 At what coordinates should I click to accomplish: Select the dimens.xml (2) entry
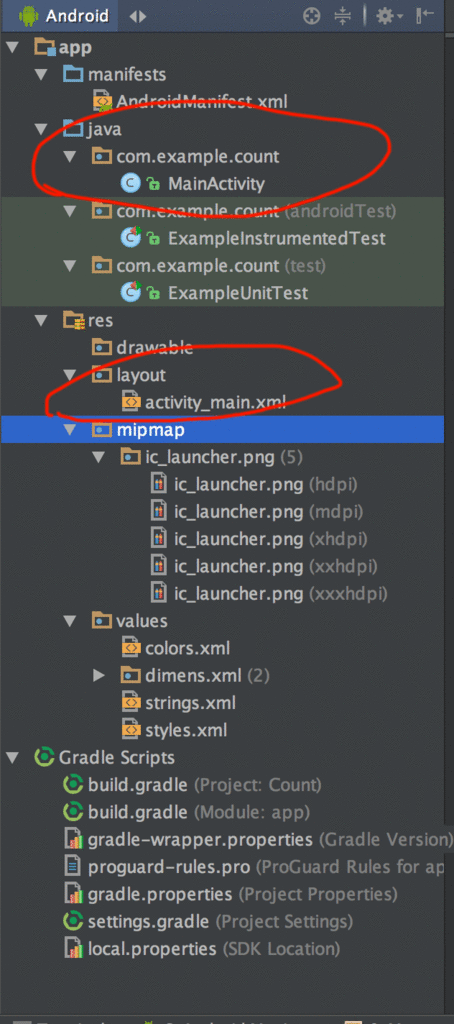click(x=206, y=676)
